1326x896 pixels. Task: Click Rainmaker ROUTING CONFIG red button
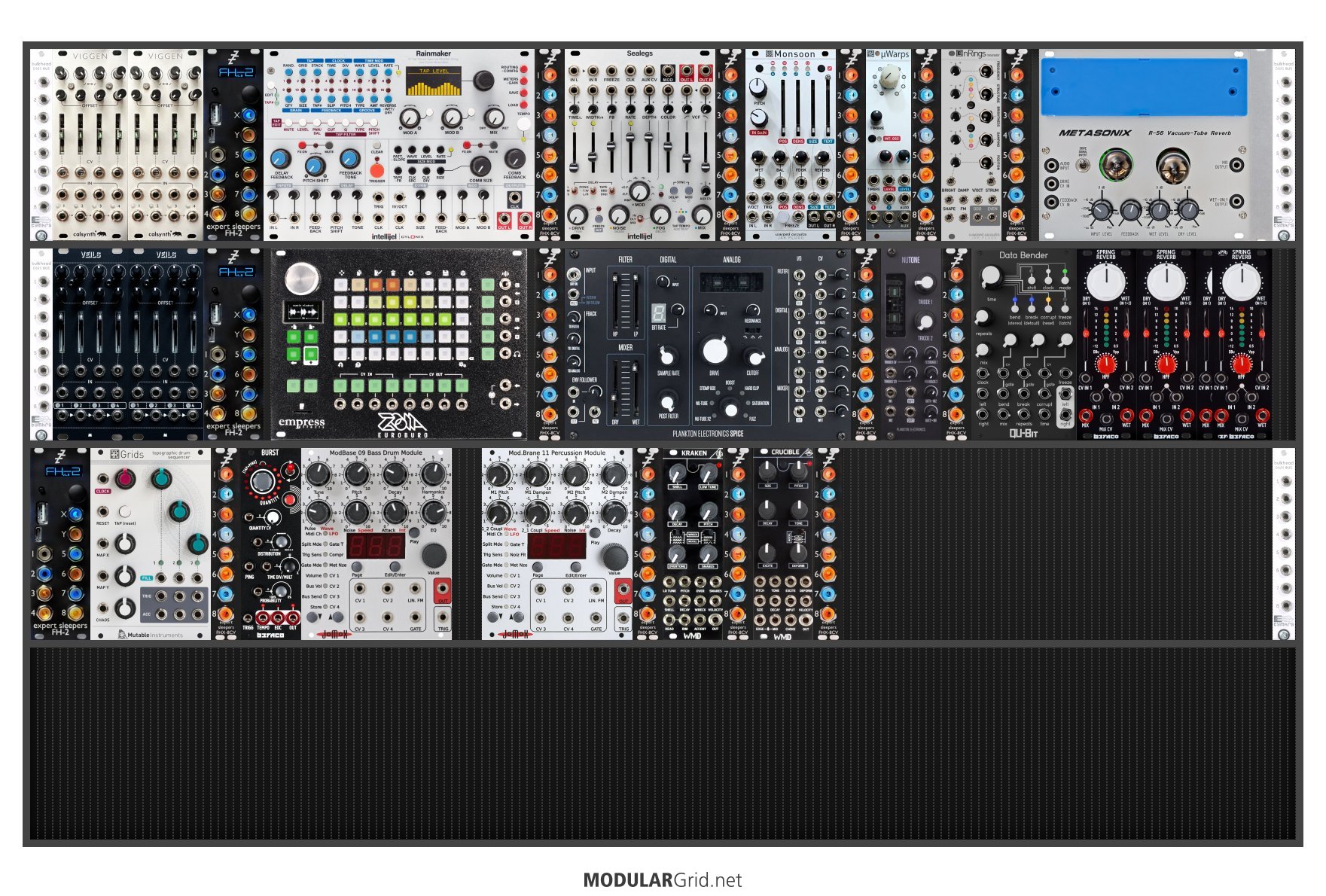coord(524,69)
